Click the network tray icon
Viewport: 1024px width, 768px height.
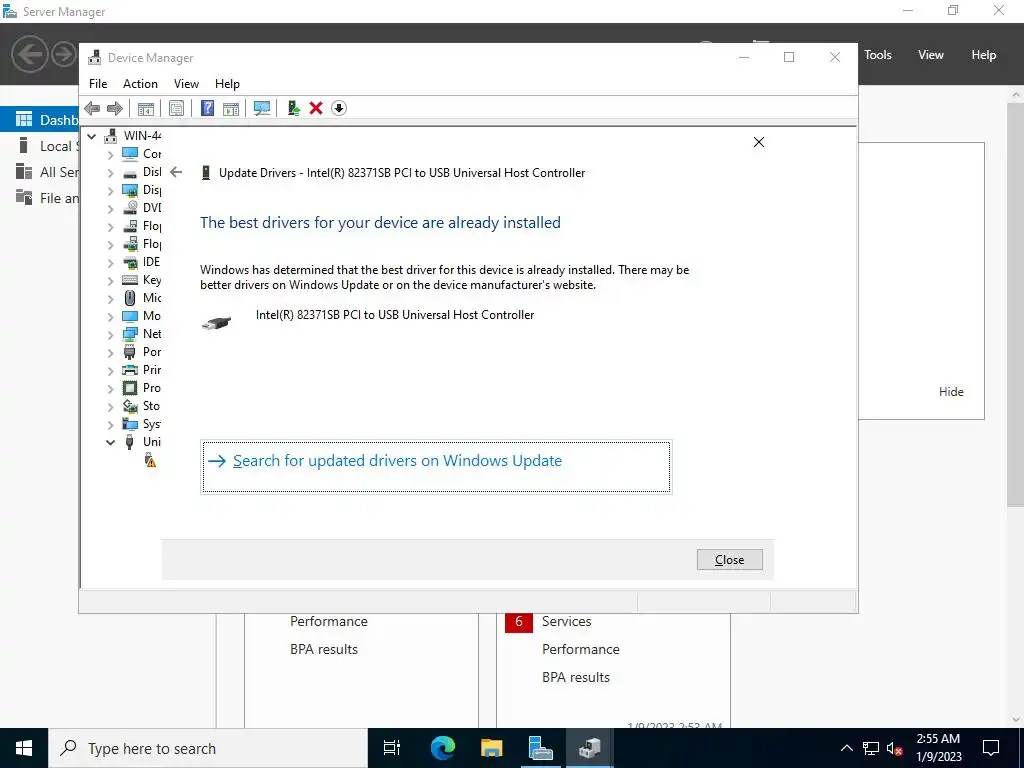[x=871, y=748]
